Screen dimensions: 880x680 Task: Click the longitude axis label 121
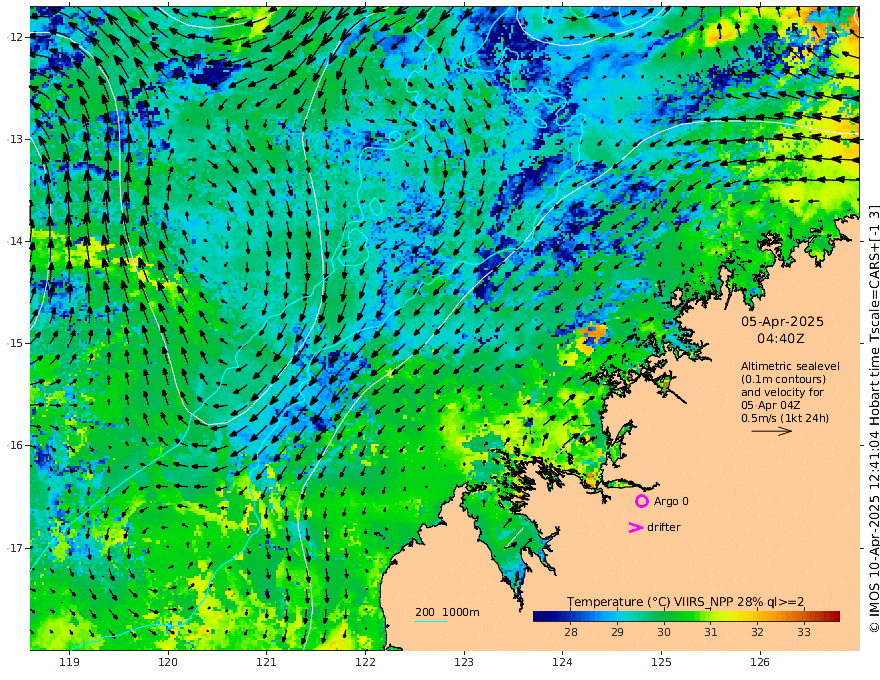[x=267, y=663]
